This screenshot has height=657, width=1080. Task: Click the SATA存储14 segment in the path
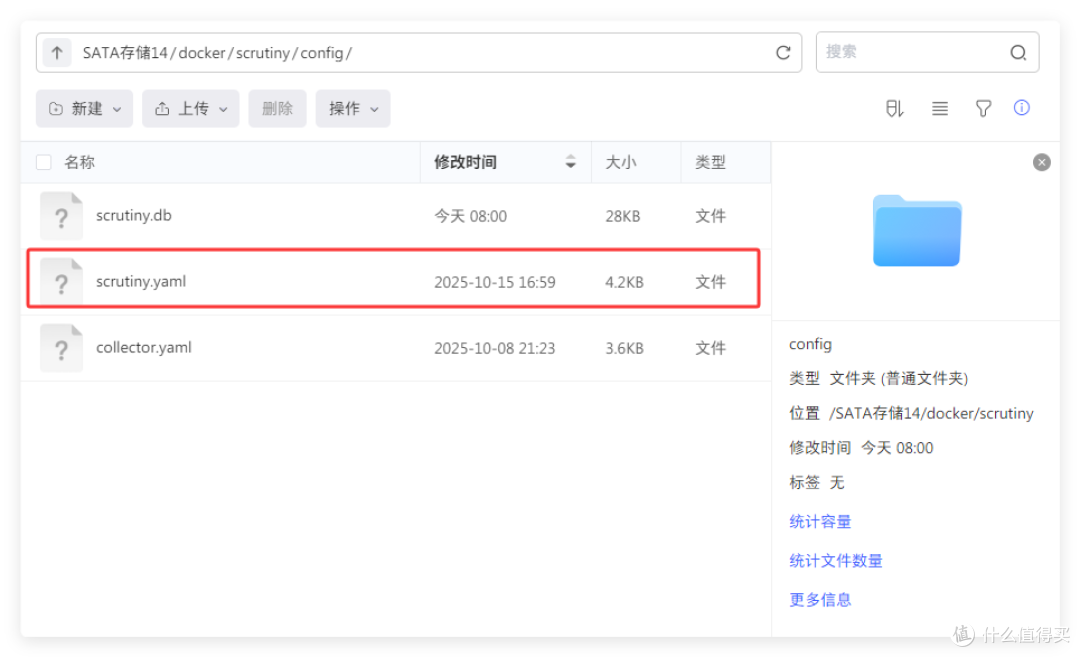point(125,53)
